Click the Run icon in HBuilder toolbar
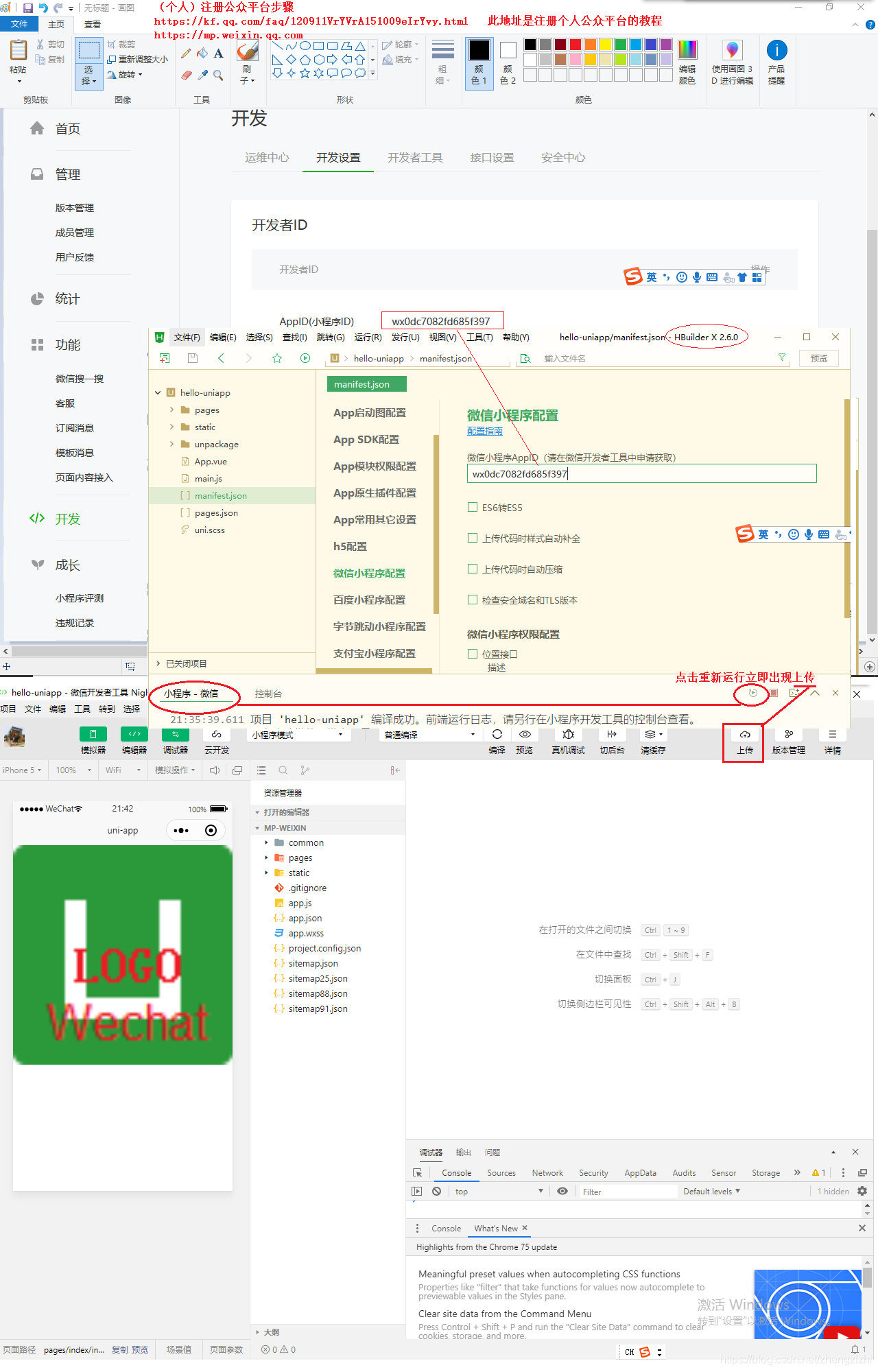Screen dimensions: 878x1372 click(305, 358)
